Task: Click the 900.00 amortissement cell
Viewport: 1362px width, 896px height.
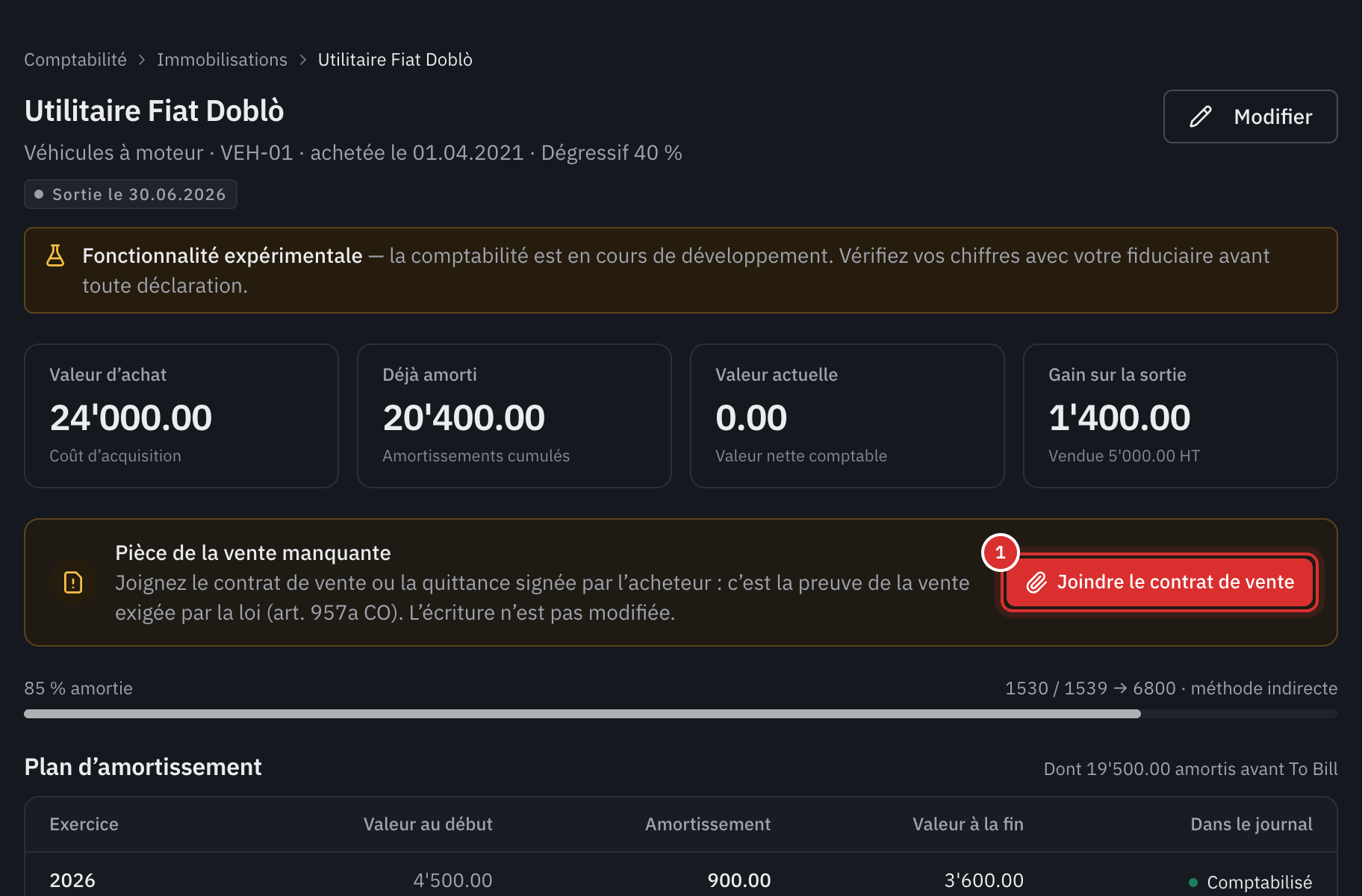Action: (739, 880)
